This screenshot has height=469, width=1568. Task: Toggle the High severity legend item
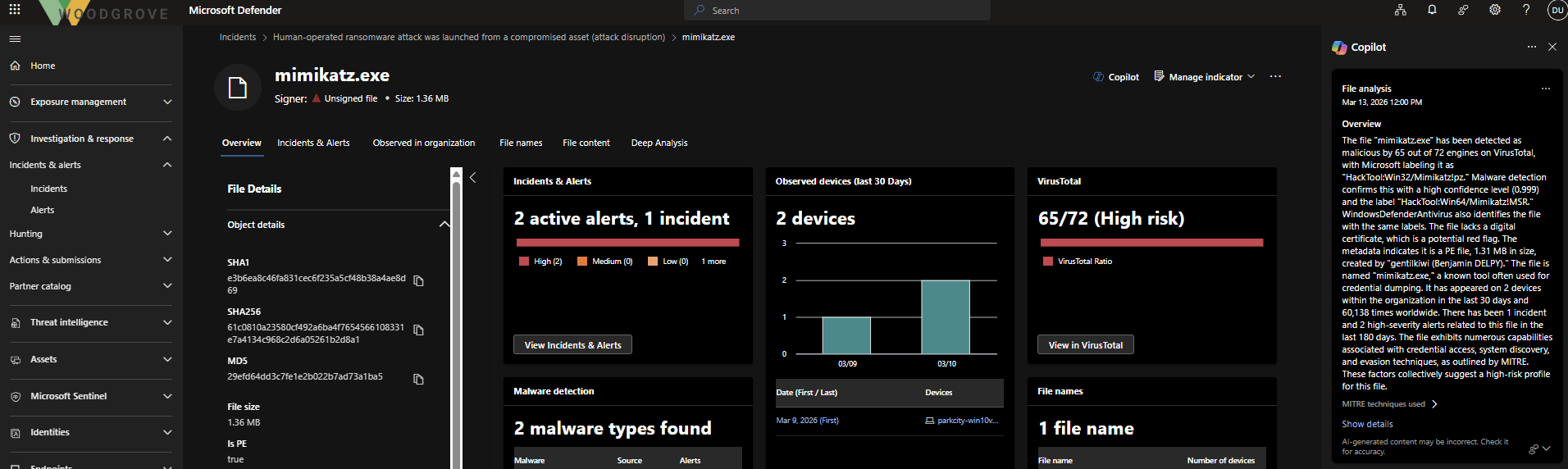pyautogui.click(x=540, y=262)
